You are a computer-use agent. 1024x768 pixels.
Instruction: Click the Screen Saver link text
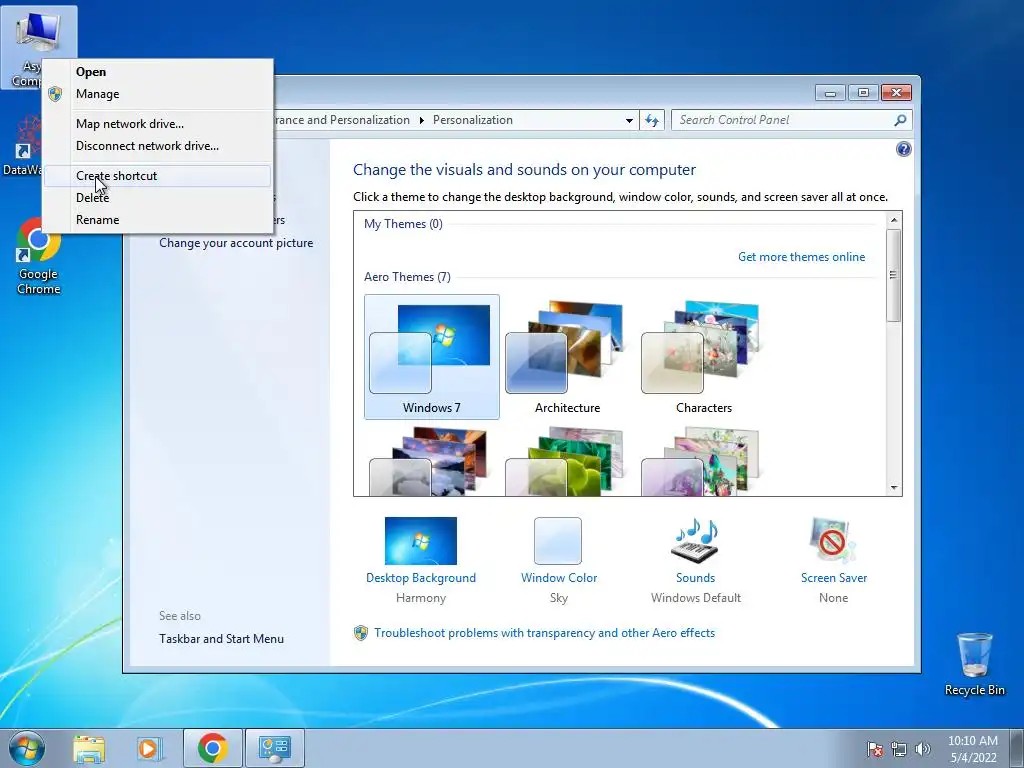tap(834, 578)
